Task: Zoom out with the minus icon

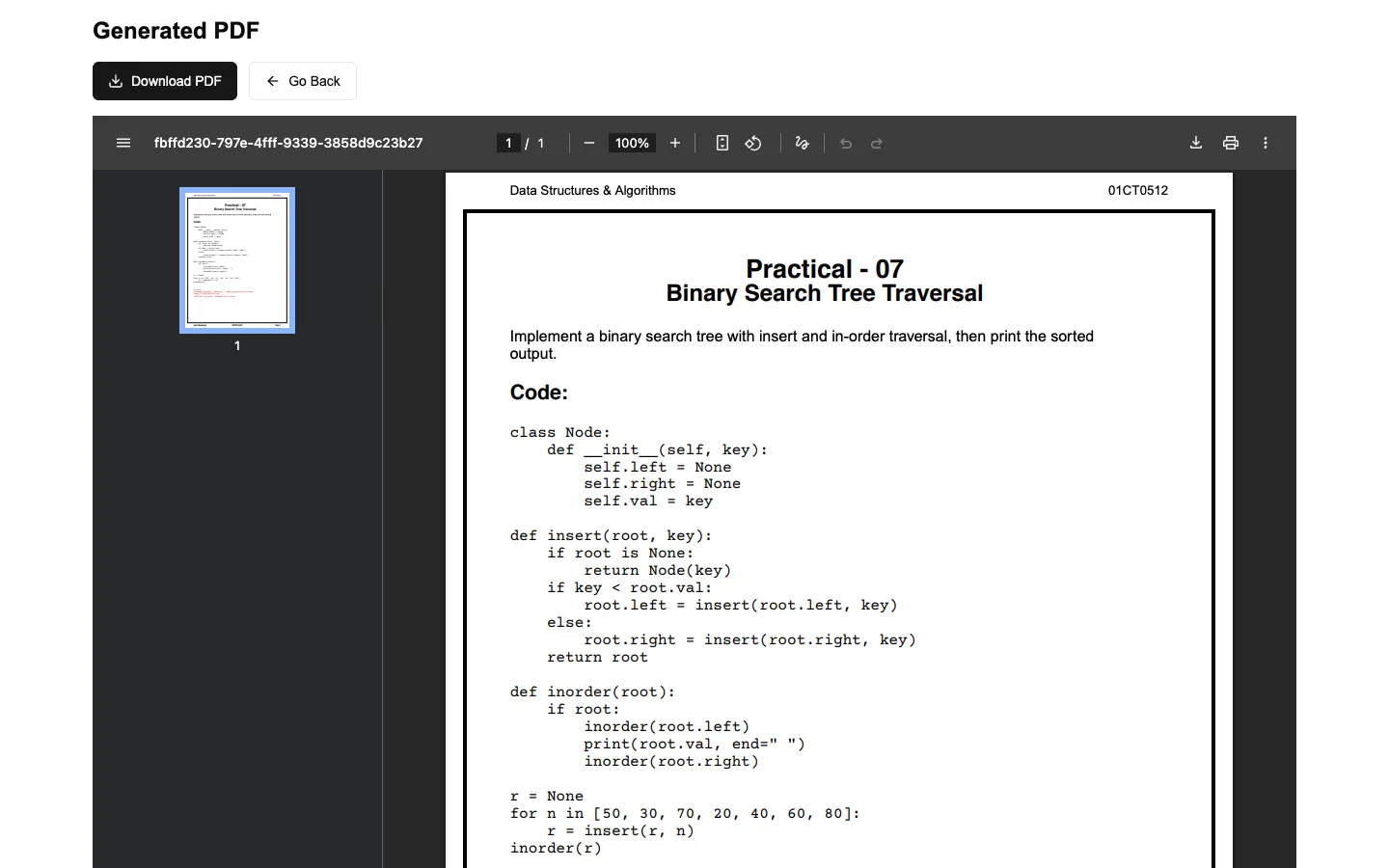Action: click(589, 143)
